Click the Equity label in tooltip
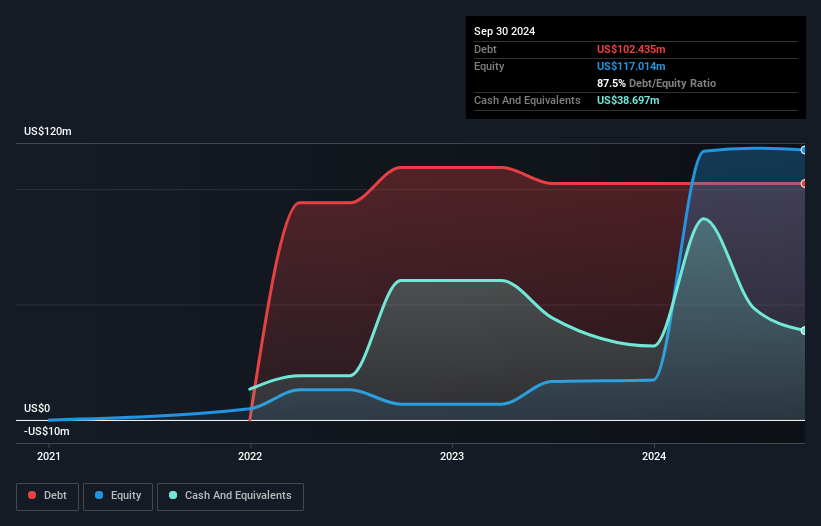The image size is (821, 526). pos(489,66)
